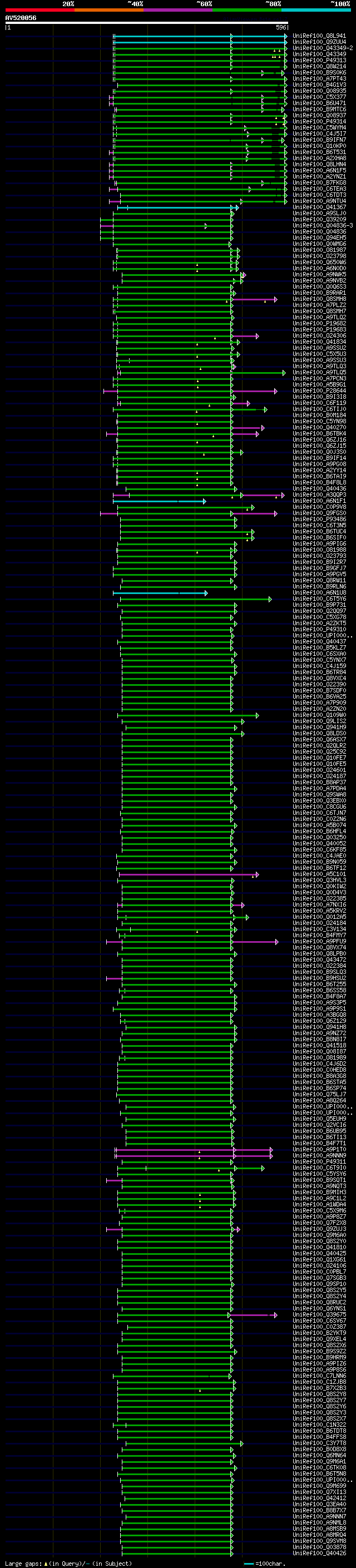Image resolution: width=356 pixels, height=1568 pixels.
Task: Select the UniRef100_C5X377 label
Action: pos(319,97)
